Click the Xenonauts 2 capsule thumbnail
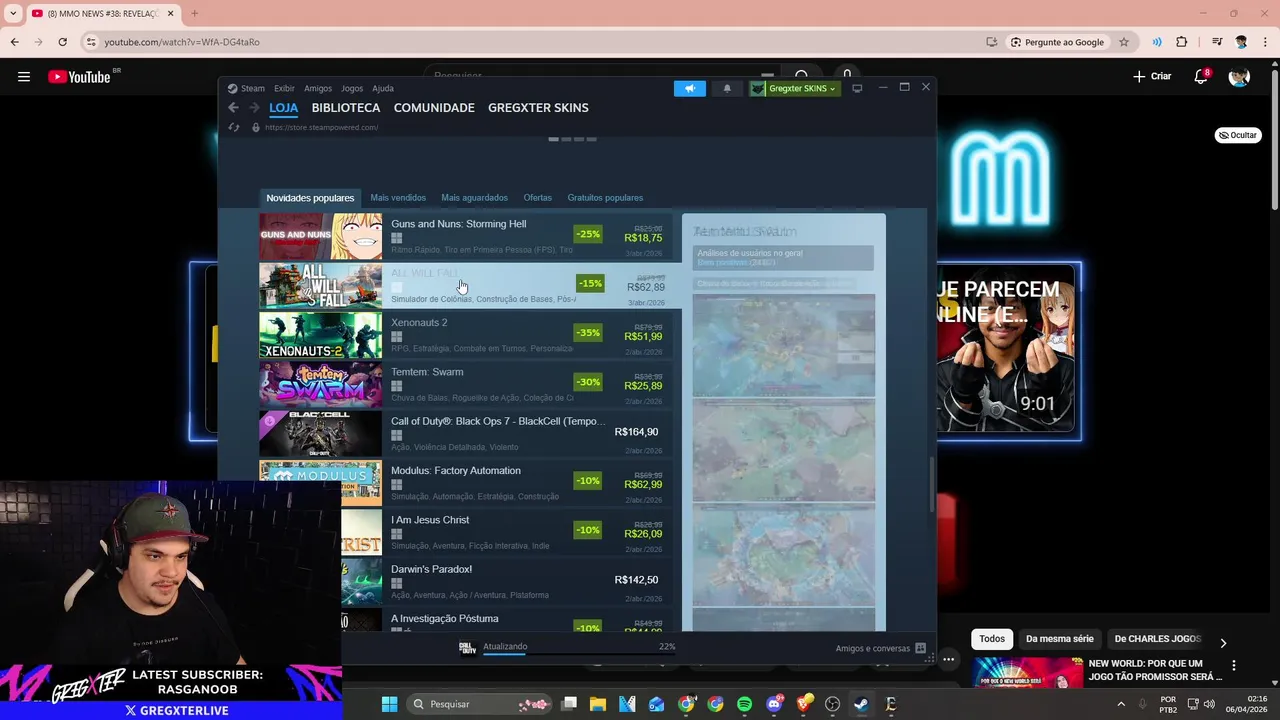 320,336
